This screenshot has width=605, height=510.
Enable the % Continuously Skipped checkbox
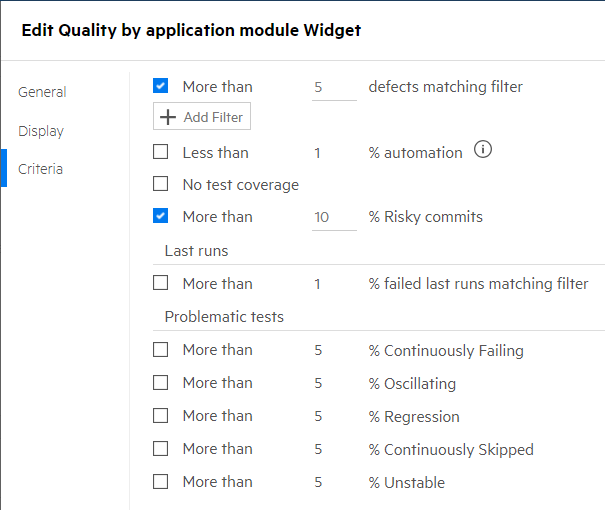tap(161, 449)
